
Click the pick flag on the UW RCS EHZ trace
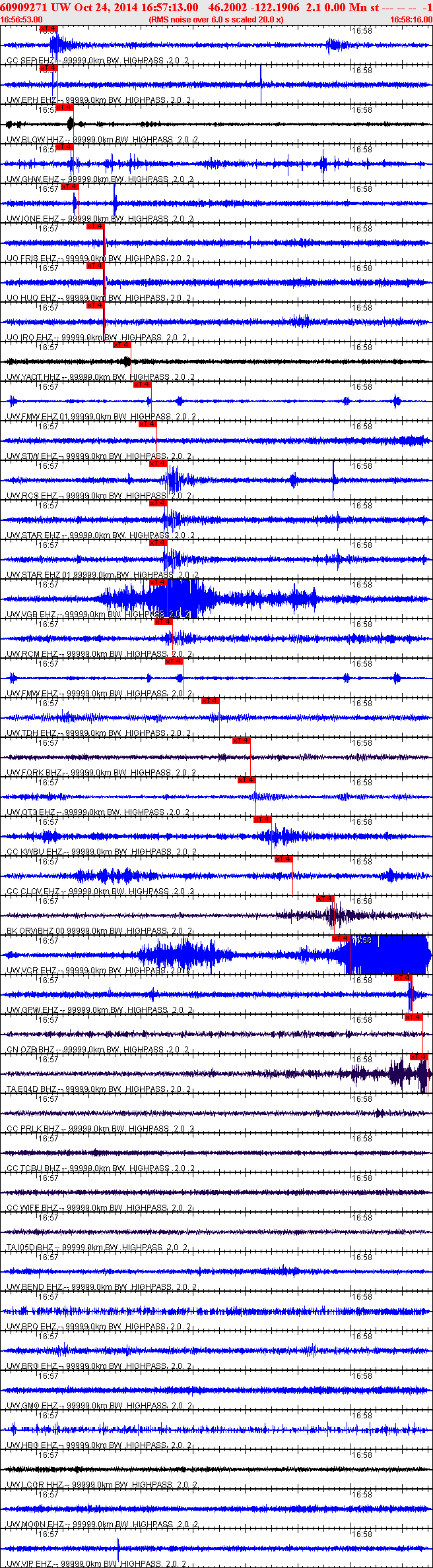click(158, 464)
